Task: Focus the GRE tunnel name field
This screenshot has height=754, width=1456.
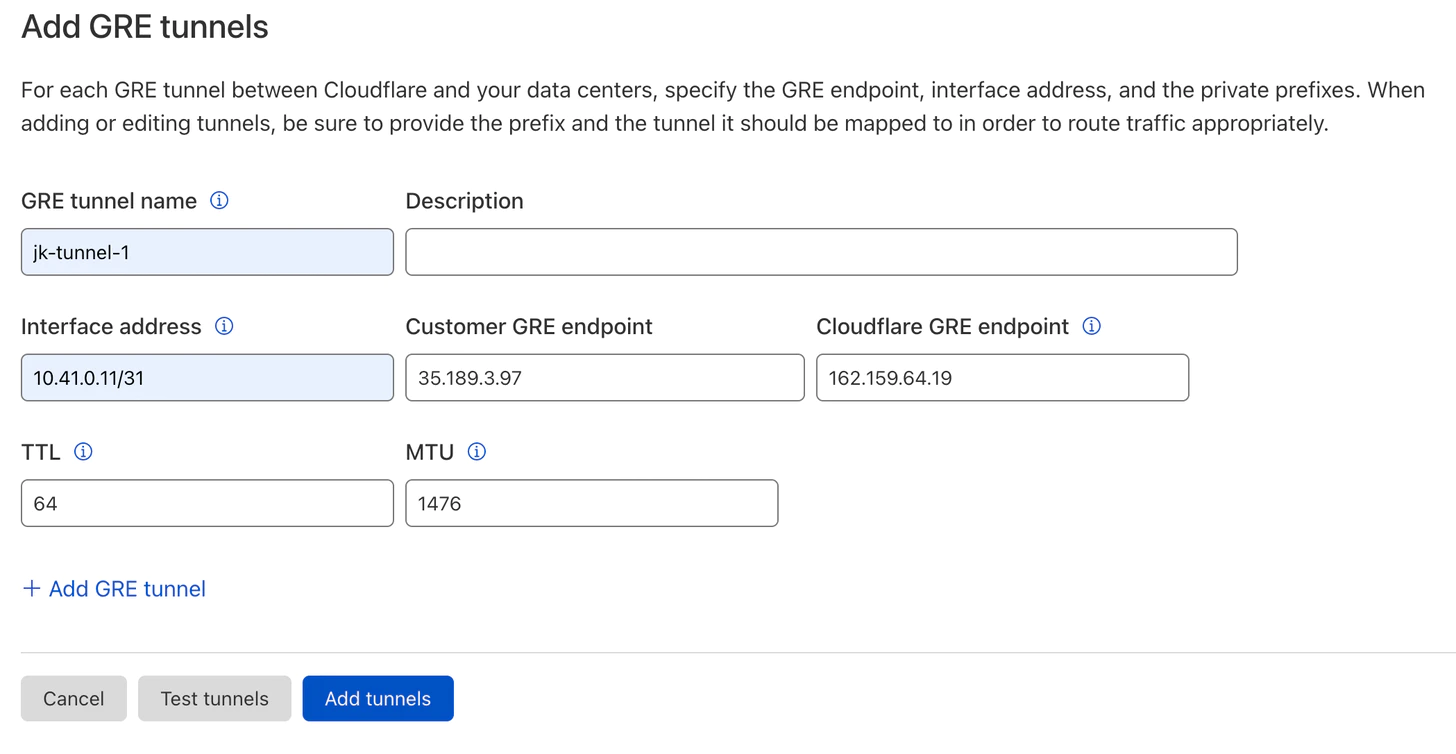Action: pos(207,252)
